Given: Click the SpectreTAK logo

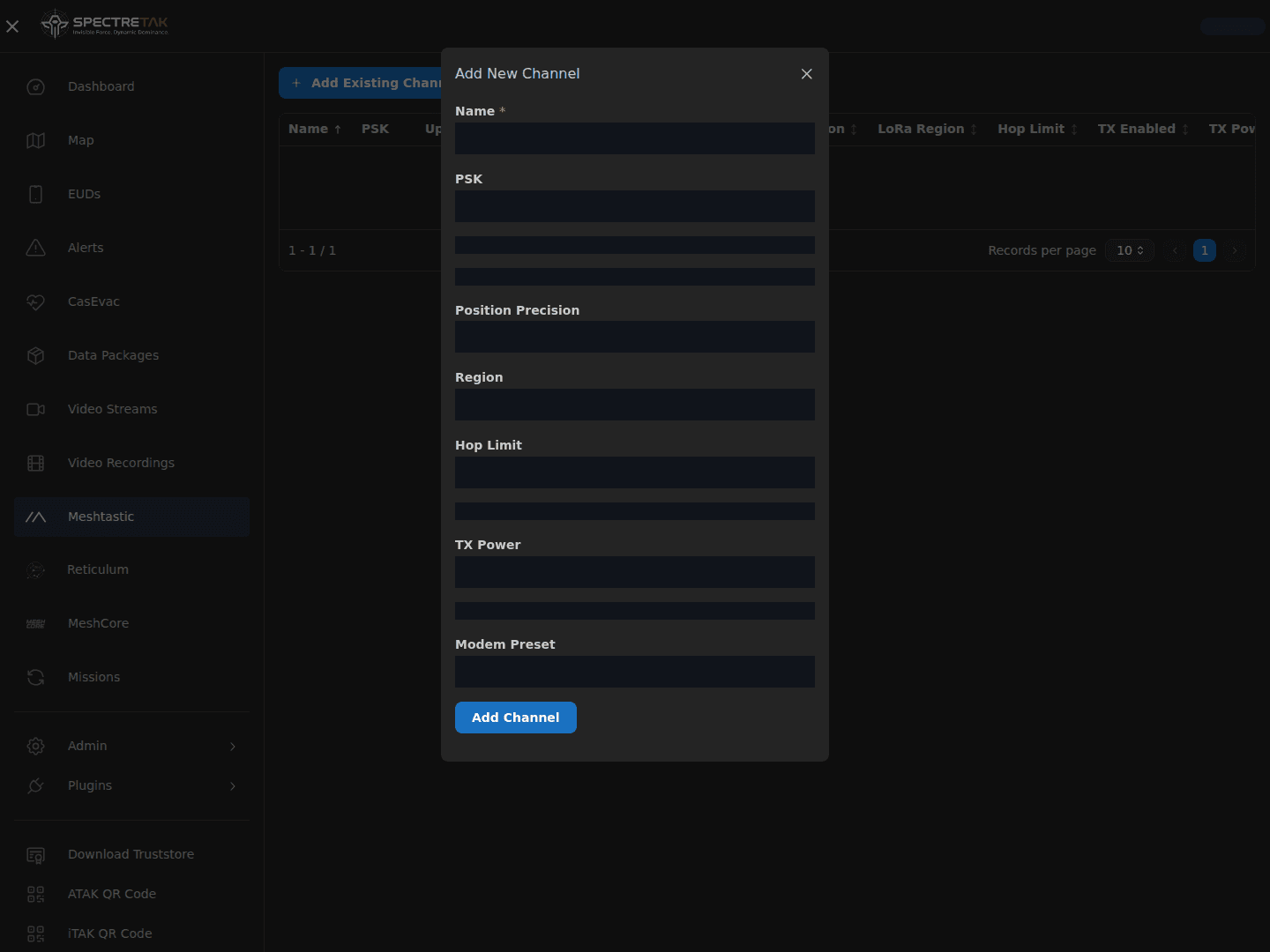Looking at the screenshot, I should 104,24.
